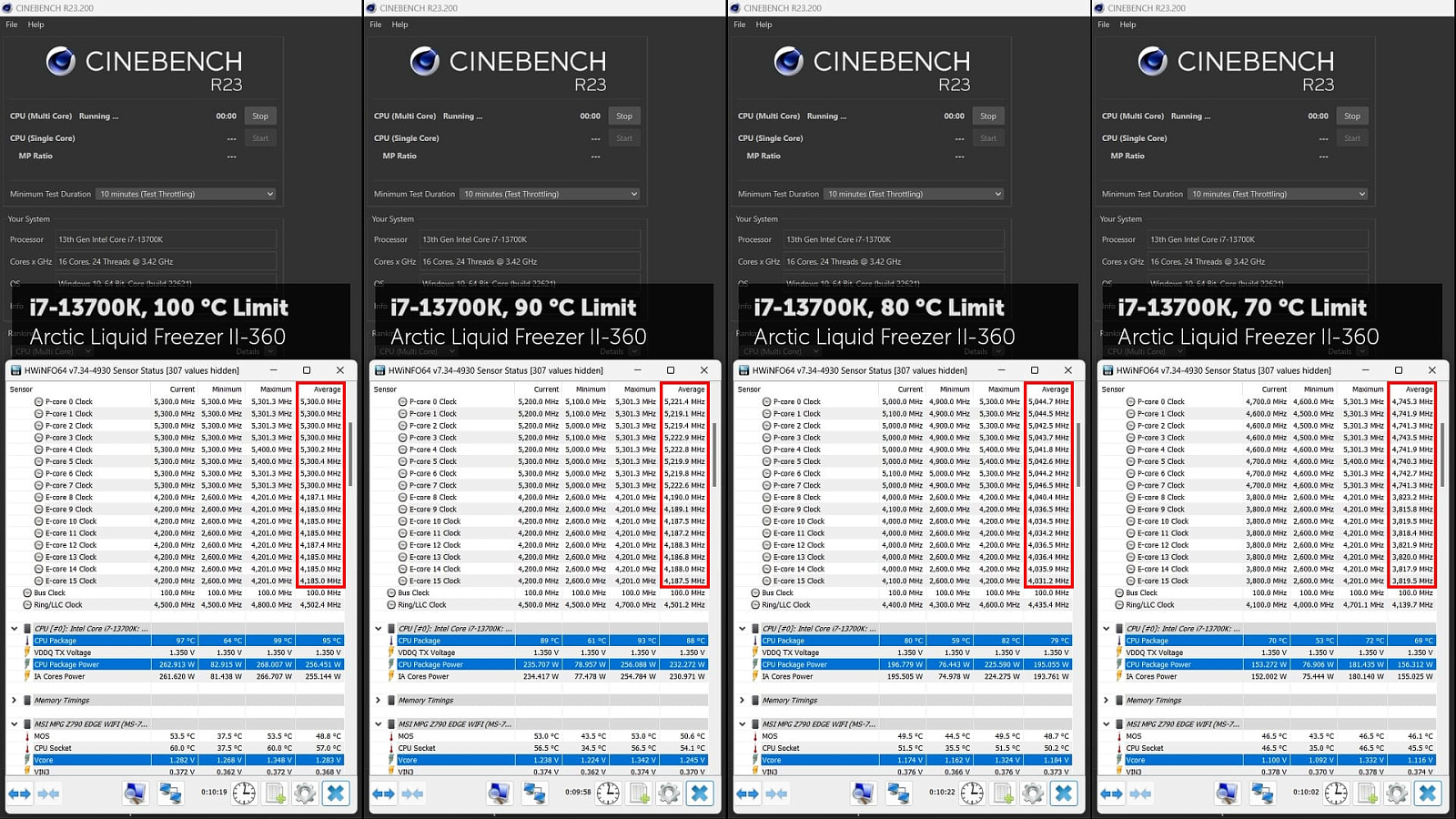Open sensor summary monitor icon in 90 °C HWiNFO
This screenshot has height=819, width=1456.
pos(499,794)
